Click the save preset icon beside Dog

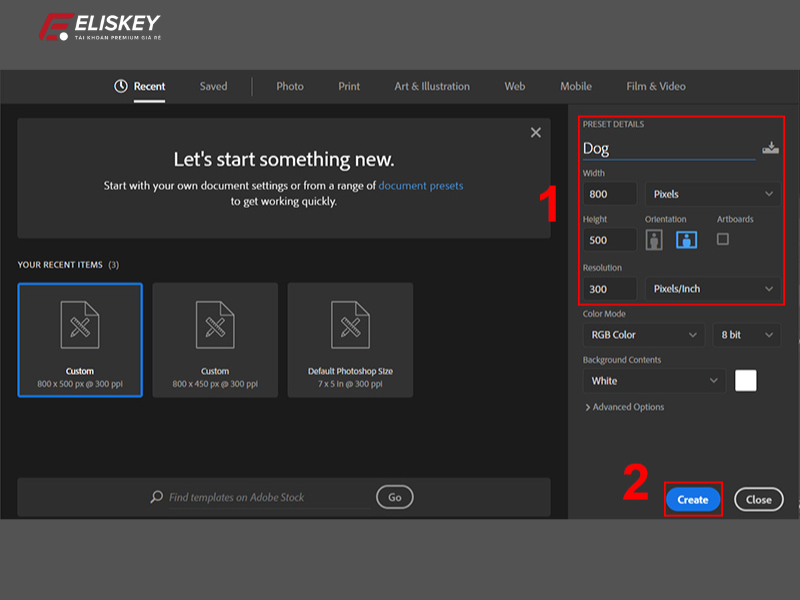pyautogui.click(x=770, y=148)
